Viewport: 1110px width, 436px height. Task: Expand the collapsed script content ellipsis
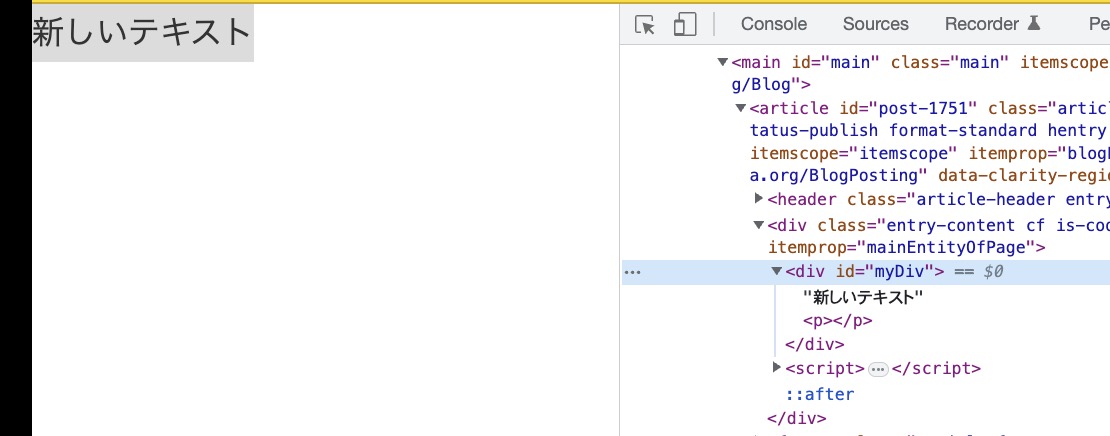coord(878,369)
